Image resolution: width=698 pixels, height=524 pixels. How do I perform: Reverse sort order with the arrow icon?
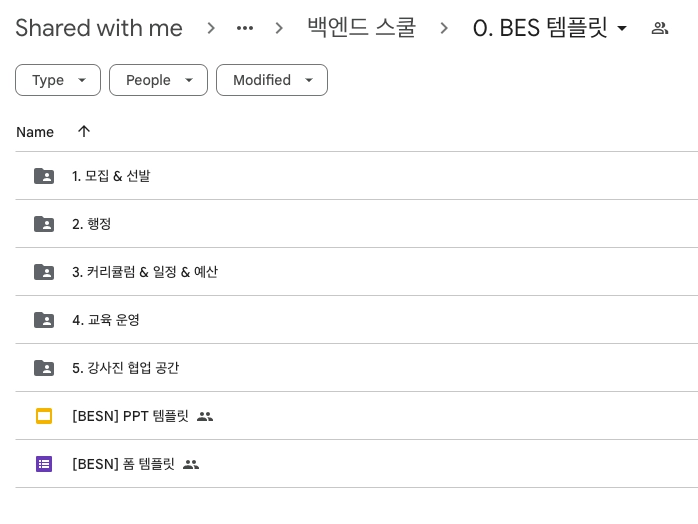[84, 131]
